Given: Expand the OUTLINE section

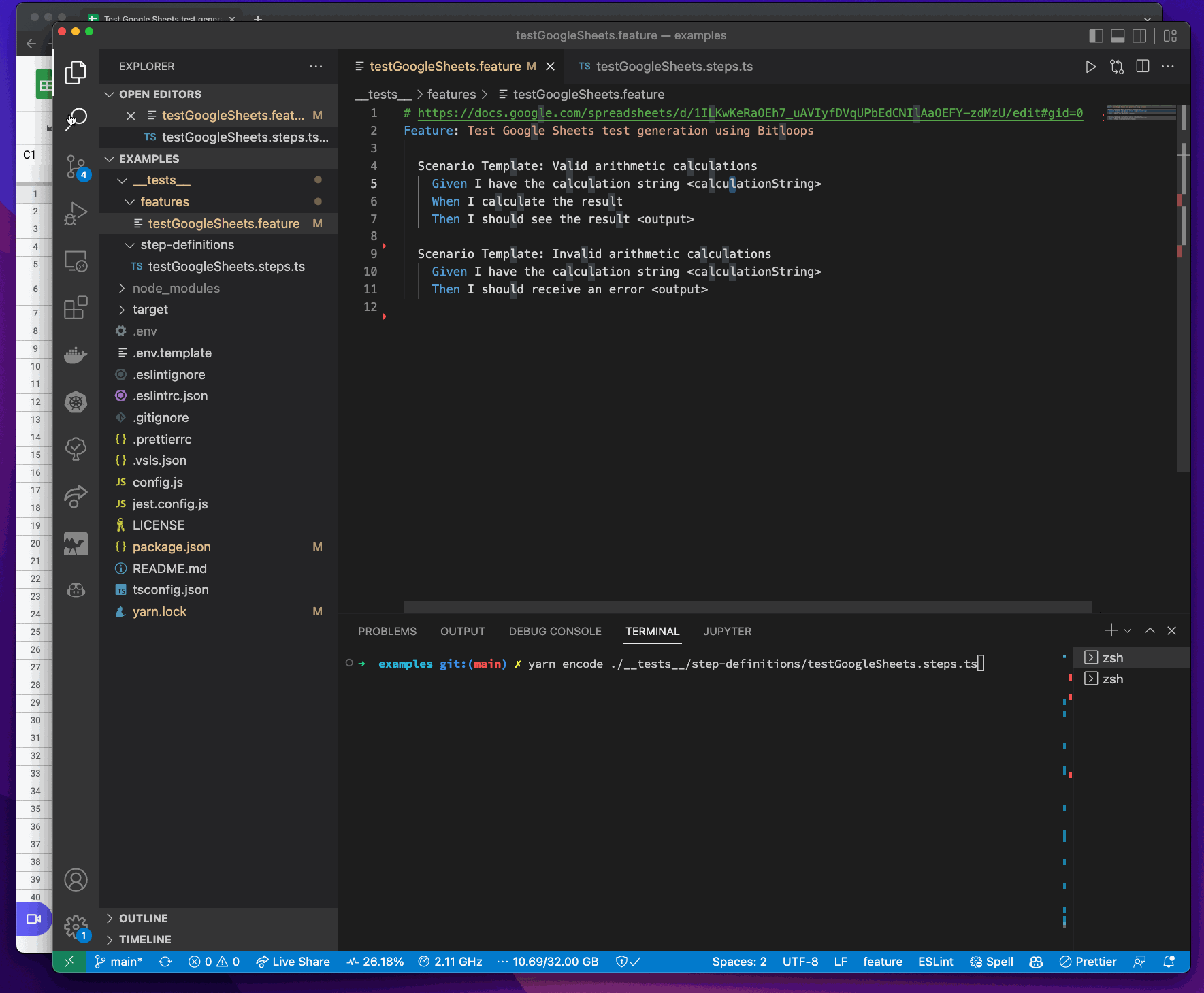Looking at the screenshot, I should (143, 918).
